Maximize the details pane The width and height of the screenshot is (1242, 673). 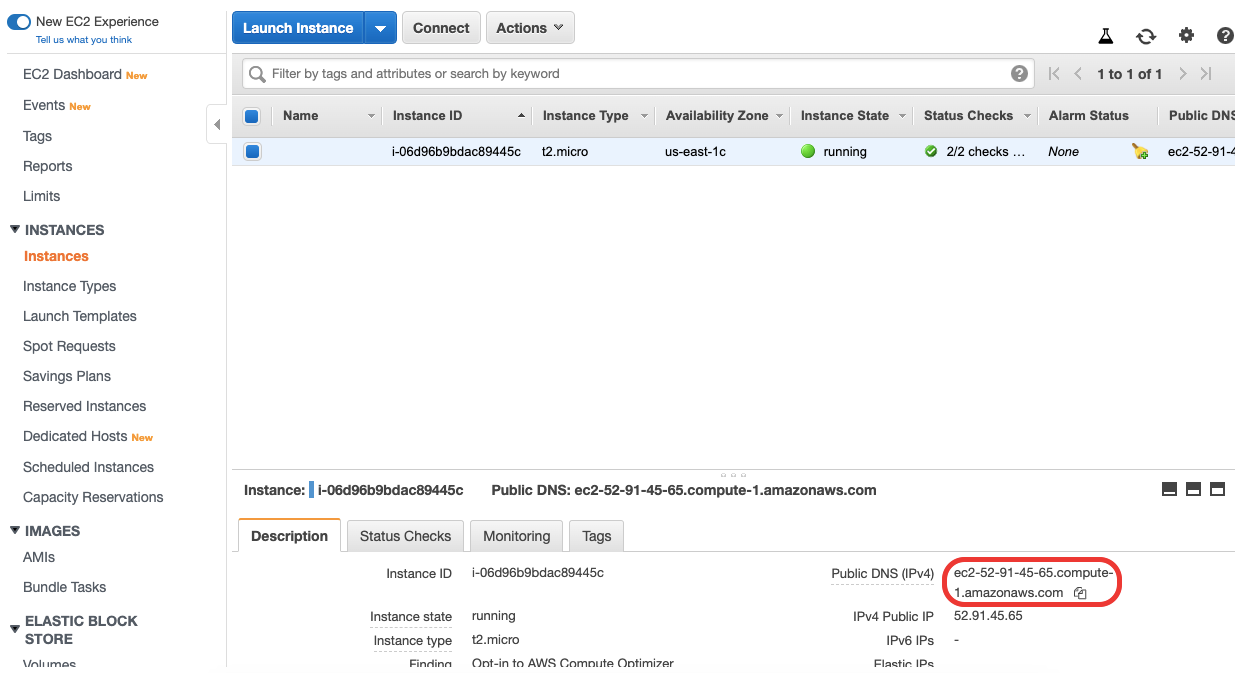(1217, 489)
